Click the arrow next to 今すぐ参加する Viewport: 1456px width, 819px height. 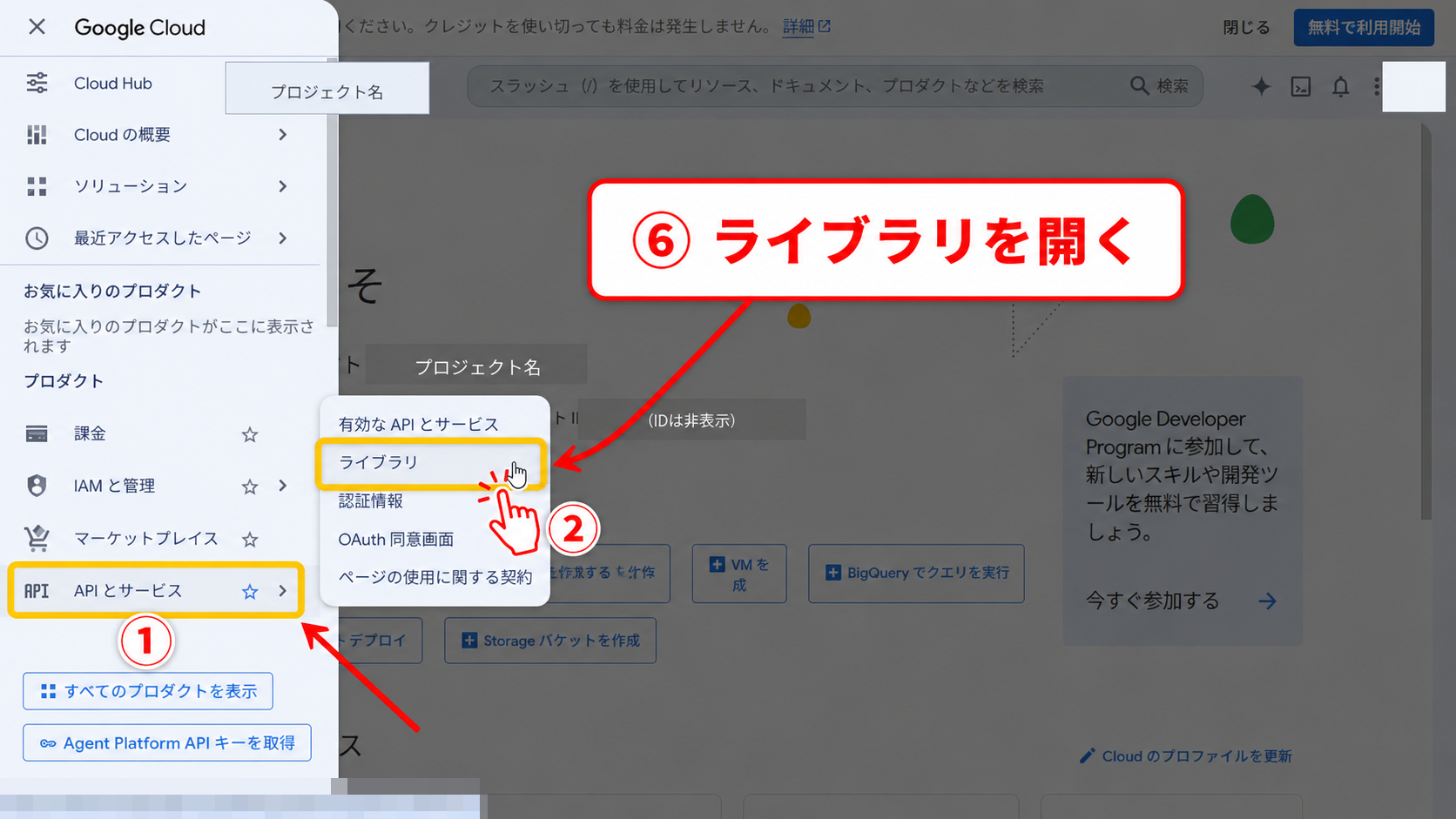coord(1267,601)
